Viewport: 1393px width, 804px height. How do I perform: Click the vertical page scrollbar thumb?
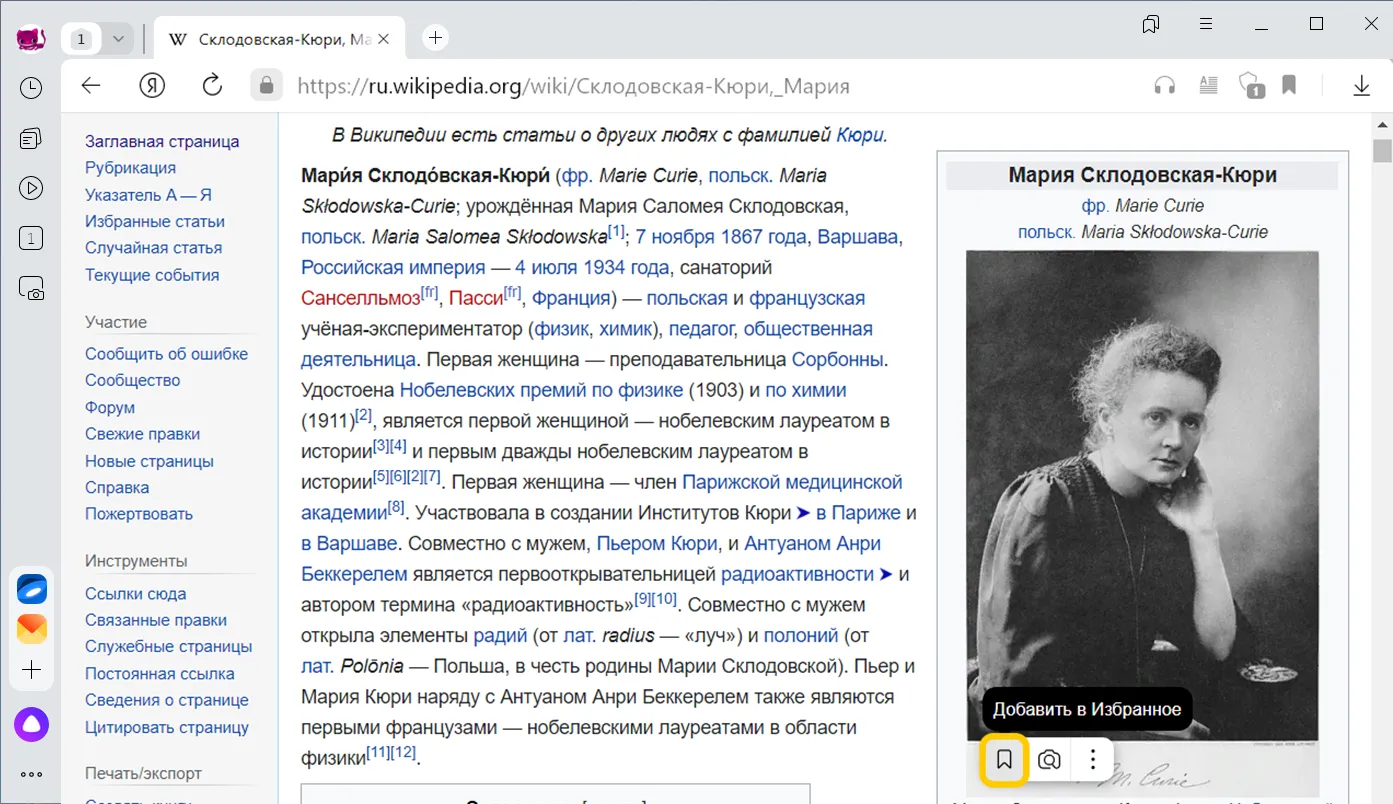click(x=1382, y=151)
